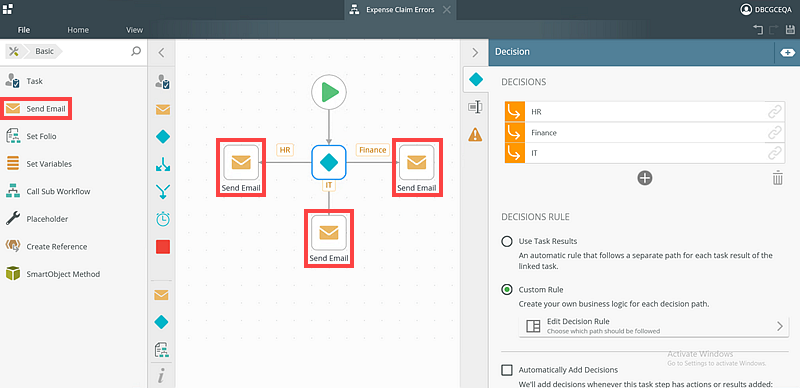Click the link icon on HR row
The image size is (800, 388).
(x=774, y=112)
